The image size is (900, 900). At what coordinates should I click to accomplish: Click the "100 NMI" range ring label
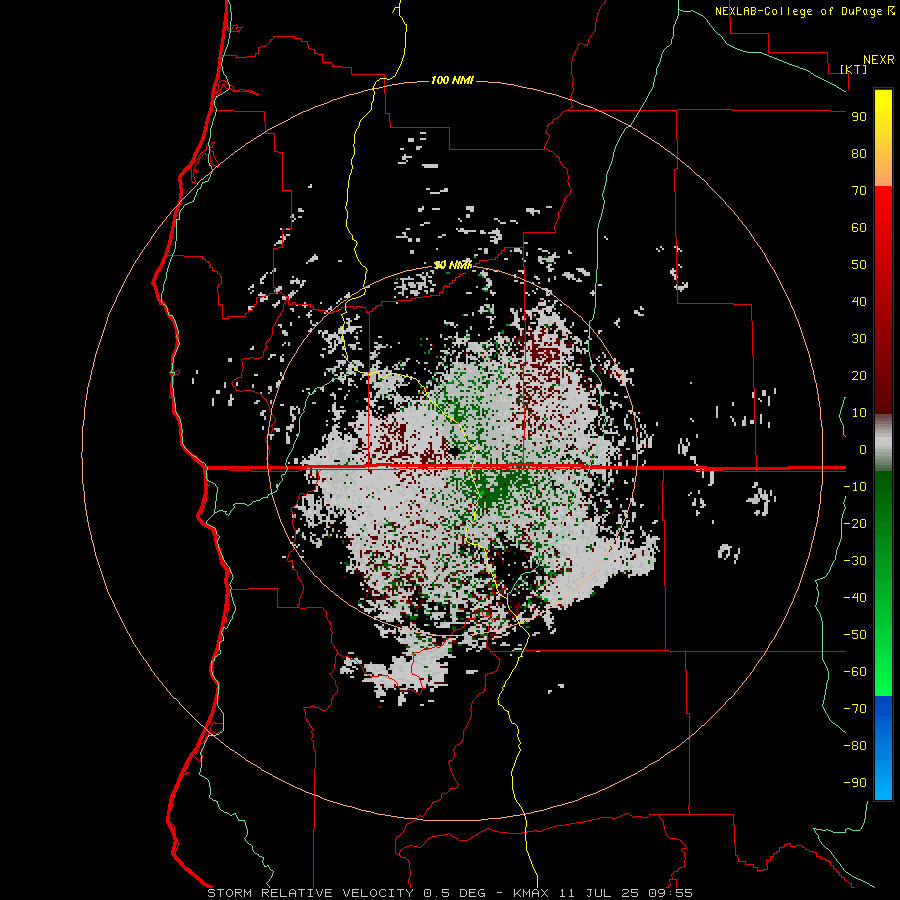[x=452, y=80]
